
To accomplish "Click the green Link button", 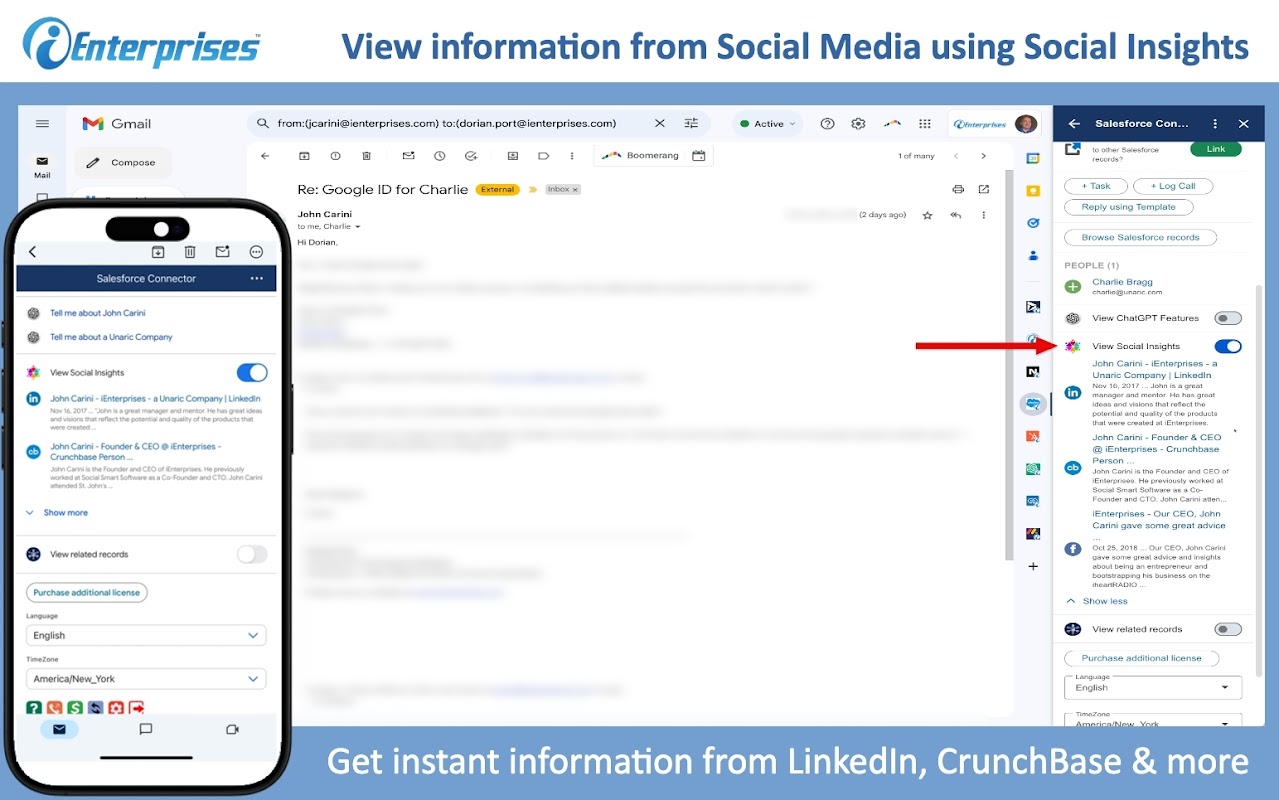I will pyautogui.click(x=1216, y=149).
